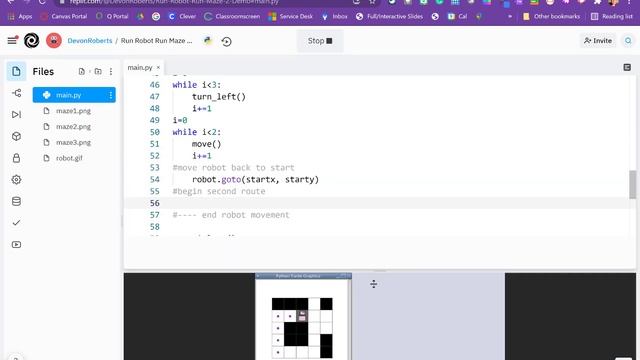Image resolution: width=640 pixels, height=360 pixels.
Task: Open the Settings gear sidebar icon
Action: pyautogui.click(x=16, y=180)
